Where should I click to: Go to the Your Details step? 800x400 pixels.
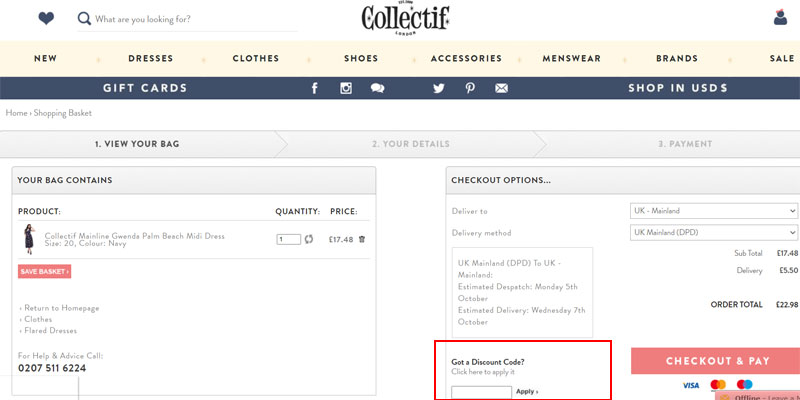(411, 144)
